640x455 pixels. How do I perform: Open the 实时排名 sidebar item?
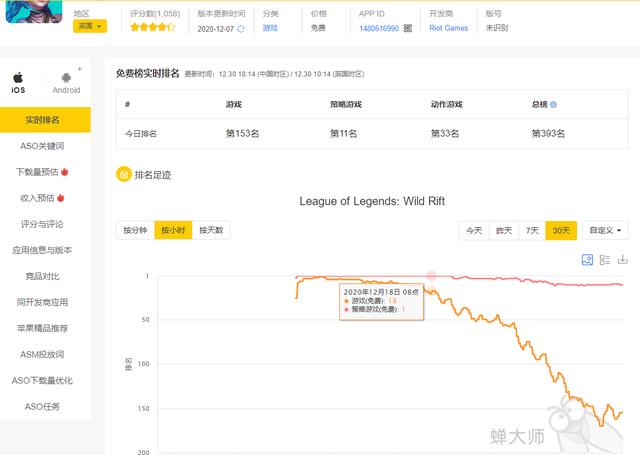45,120
